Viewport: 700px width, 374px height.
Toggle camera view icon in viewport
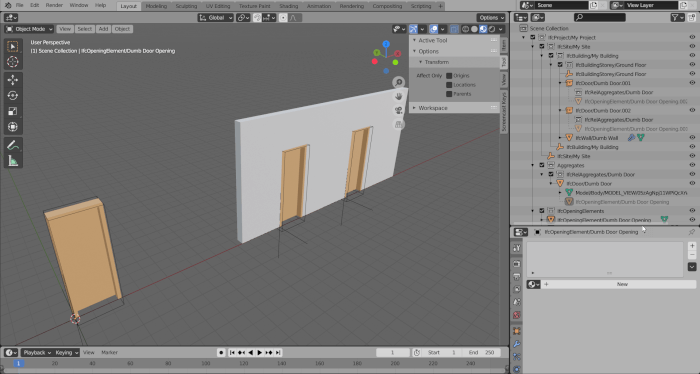pos(399,110)
